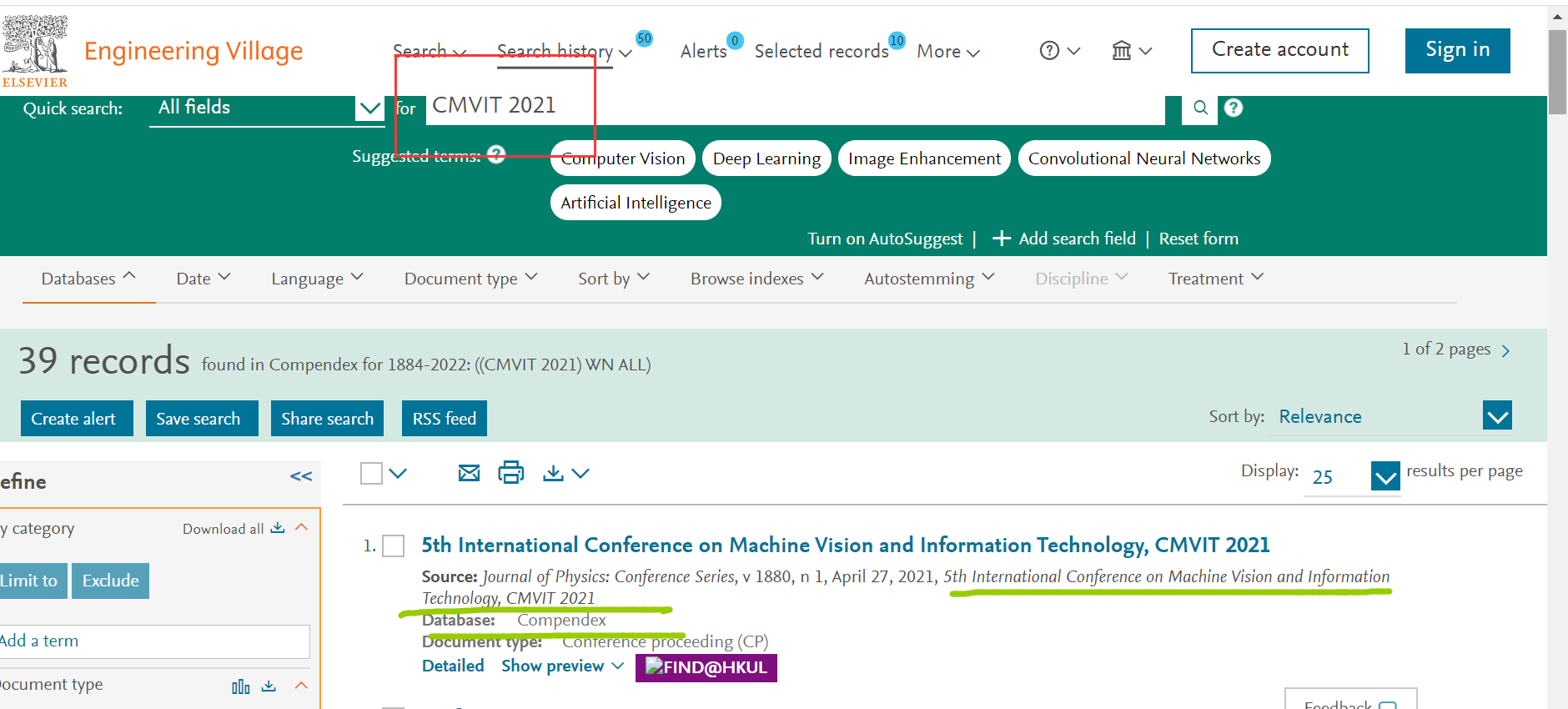
Task: Email the selected records via envelope icon
Action: 470,473
